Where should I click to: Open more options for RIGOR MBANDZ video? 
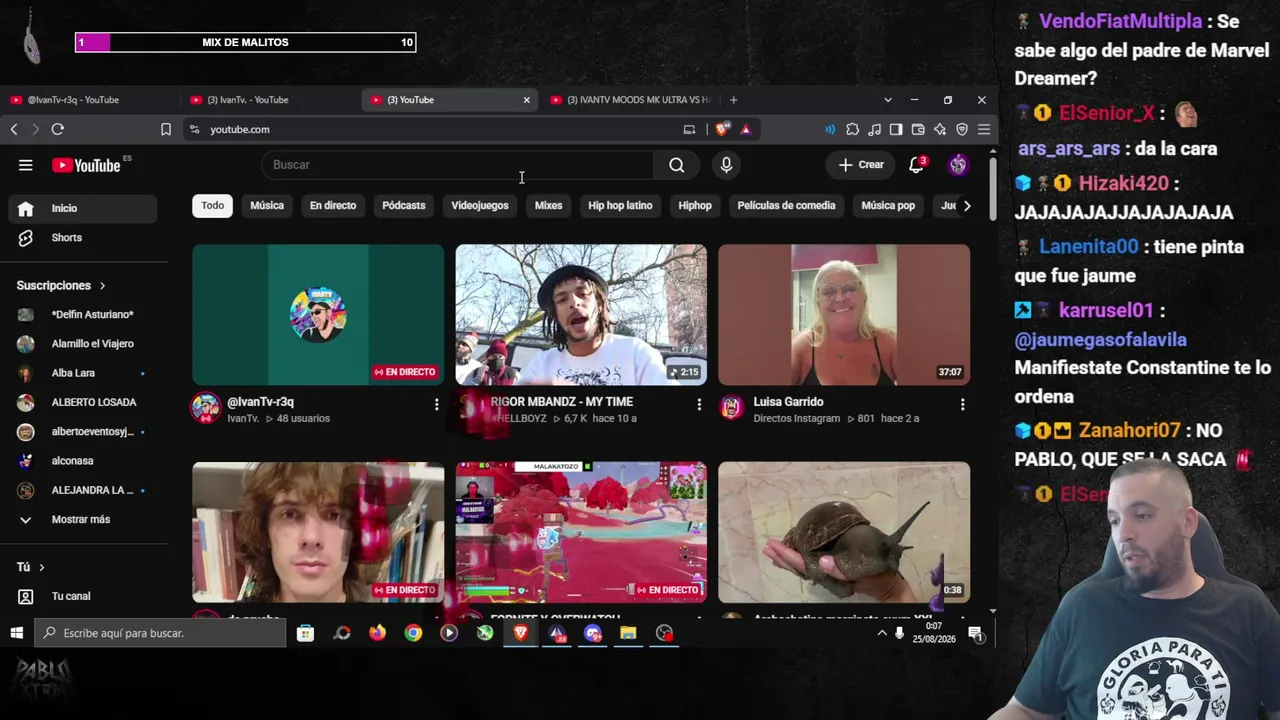[699, 404]
